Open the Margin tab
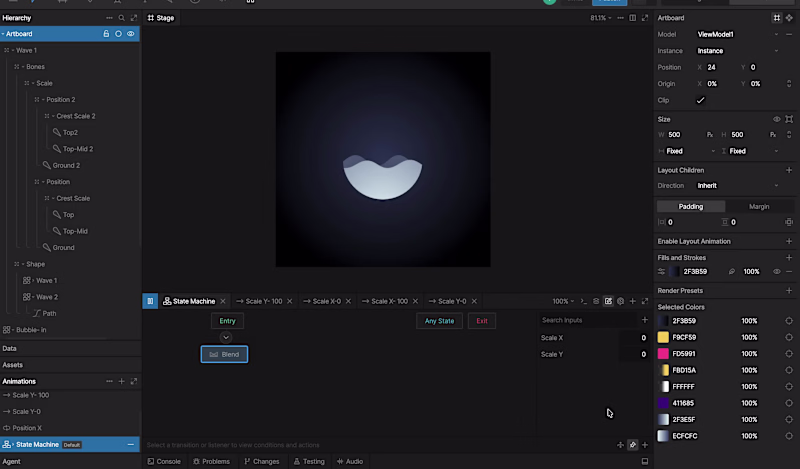This screenshot has height=469, width=800. pyautogui.click(x=759, y=207)
